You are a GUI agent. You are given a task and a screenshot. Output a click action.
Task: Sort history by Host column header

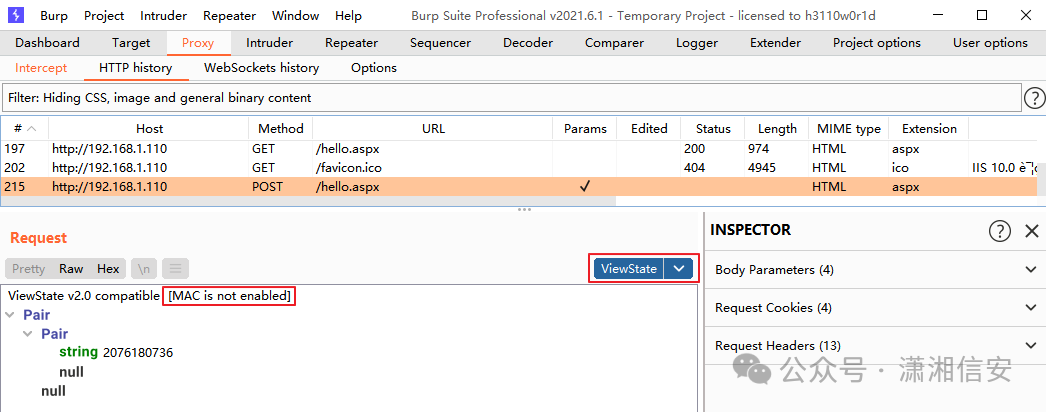tap(149, 129)
